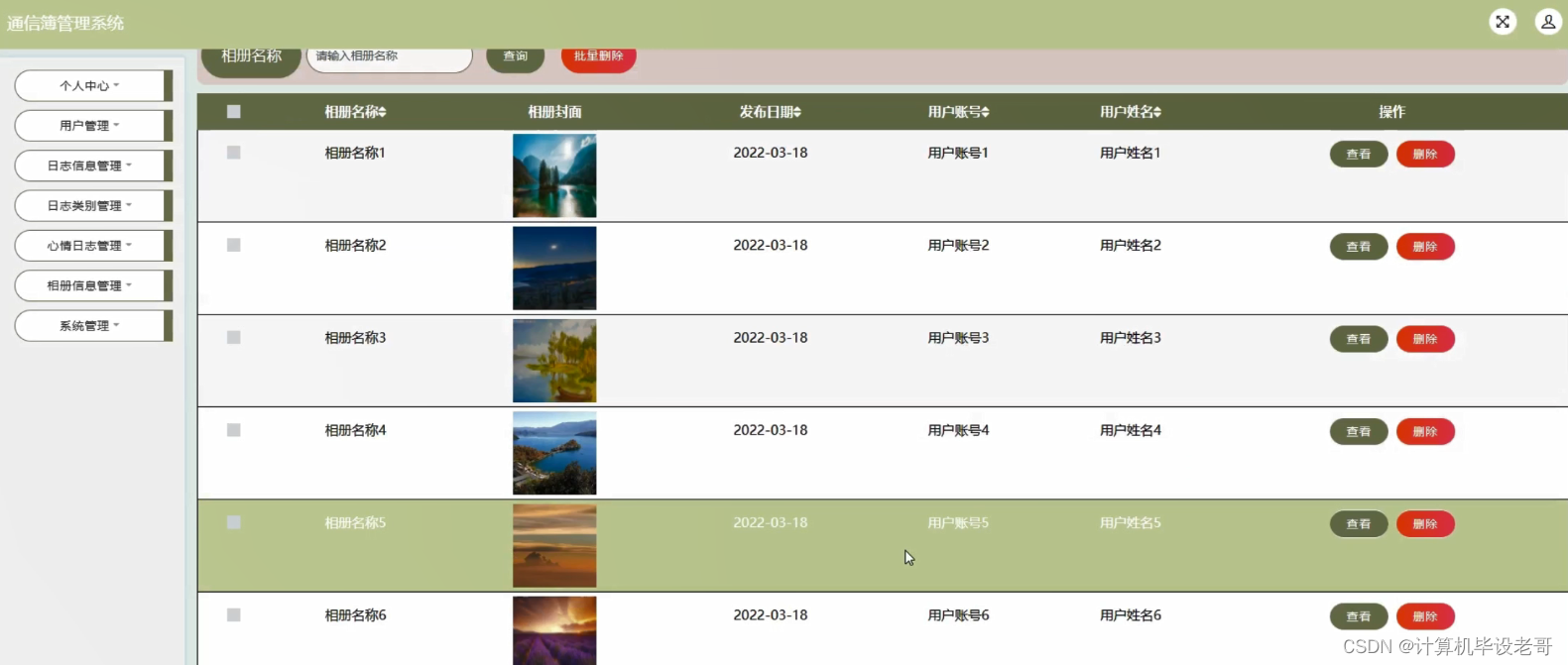
Task: Check the box for 相册名称4 row
Action: click(x=234, y=430)
